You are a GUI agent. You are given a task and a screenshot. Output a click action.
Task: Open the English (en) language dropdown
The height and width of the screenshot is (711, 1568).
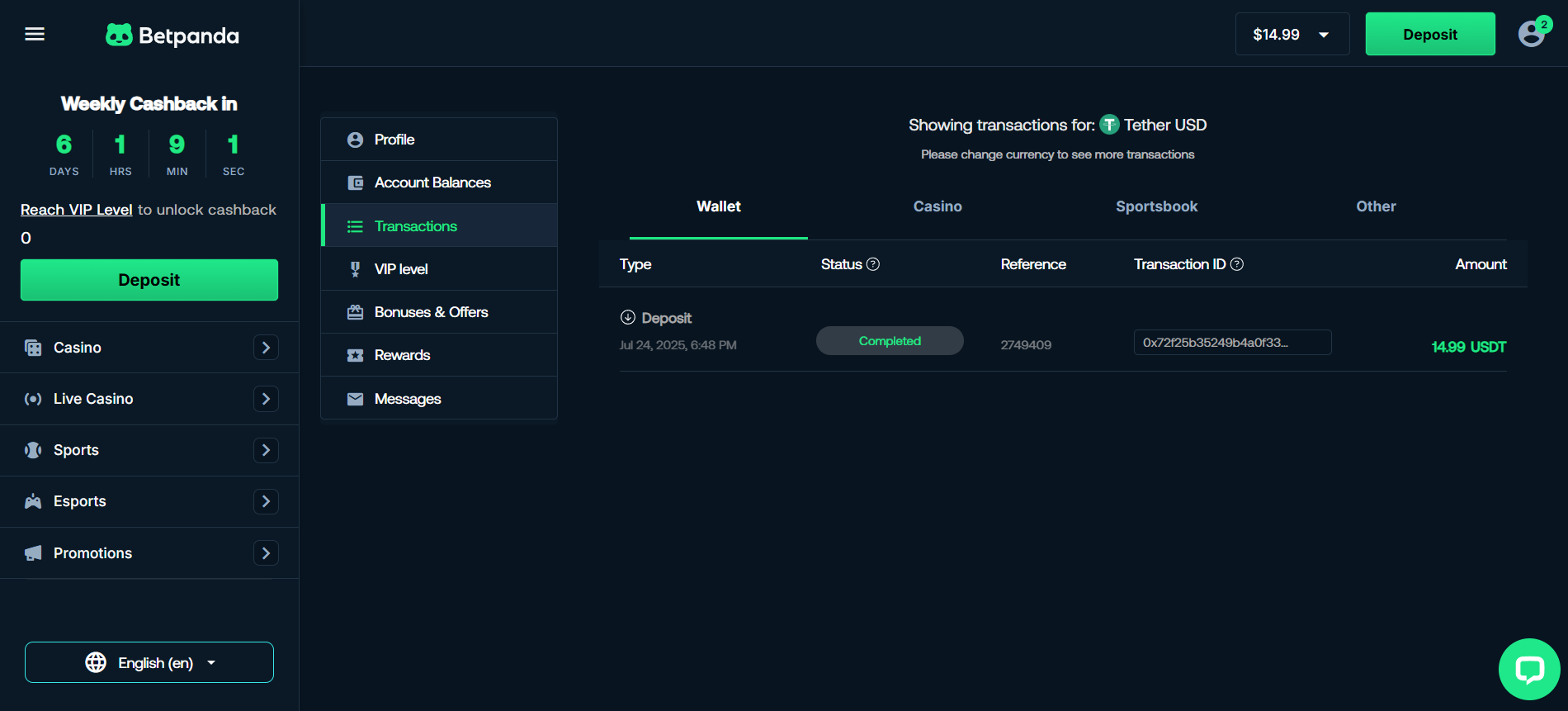pos(149,662)
